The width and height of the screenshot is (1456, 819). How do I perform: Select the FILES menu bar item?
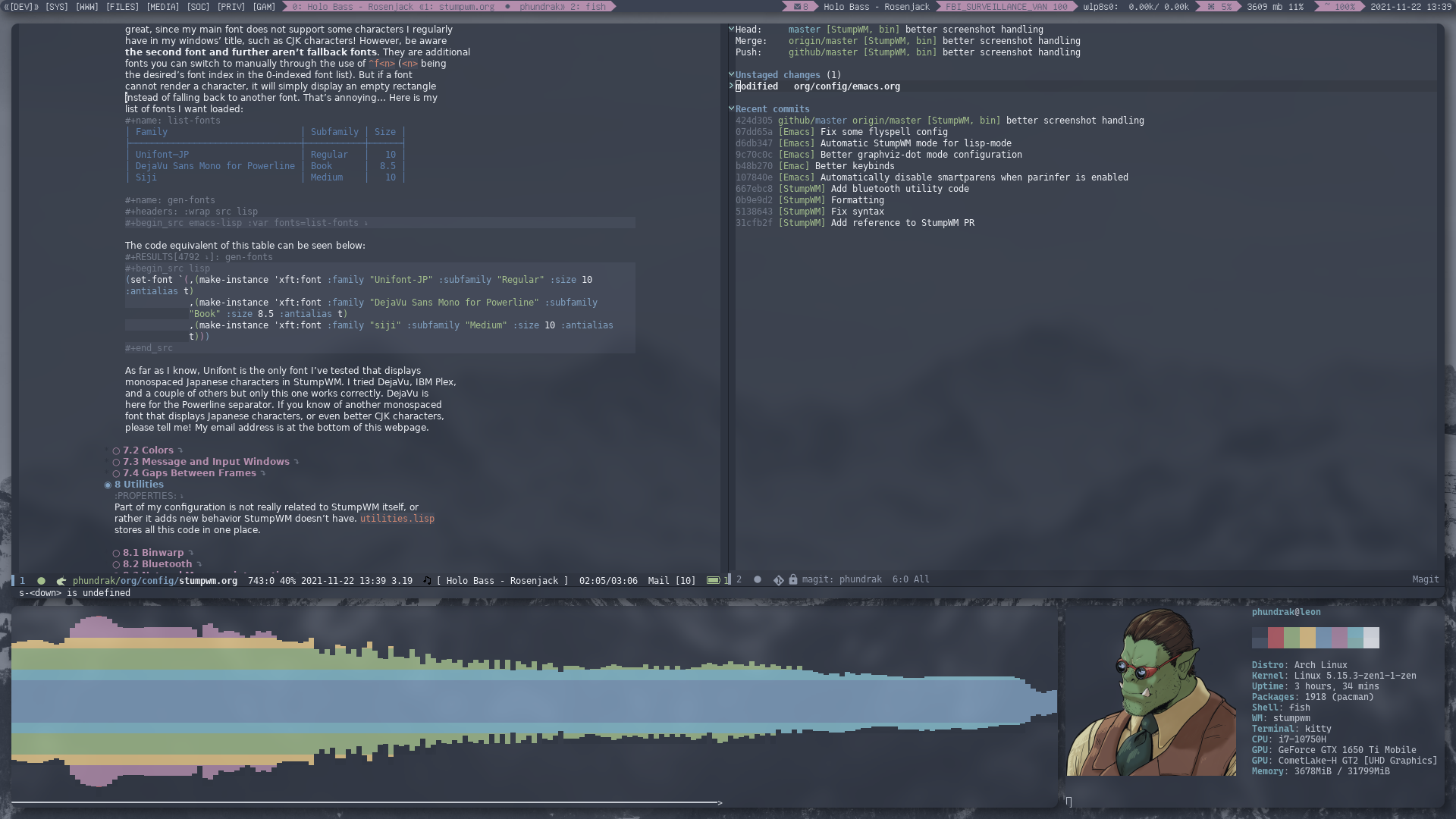coord(122,7)
